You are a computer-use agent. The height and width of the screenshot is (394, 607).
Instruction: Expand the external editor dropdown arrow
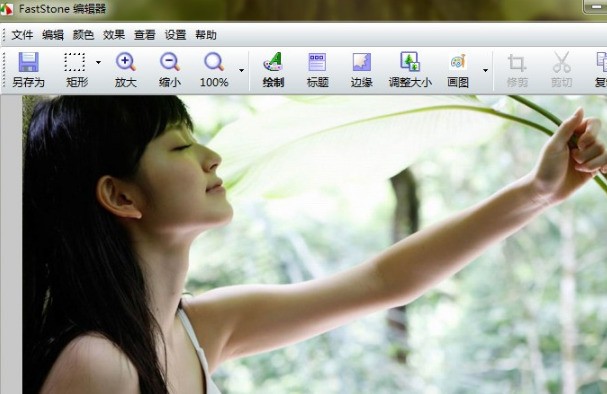485,70
